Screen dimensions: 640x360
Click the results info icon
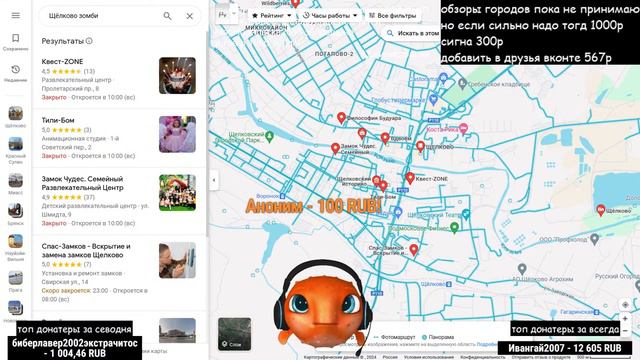click(x=89, y=41)
